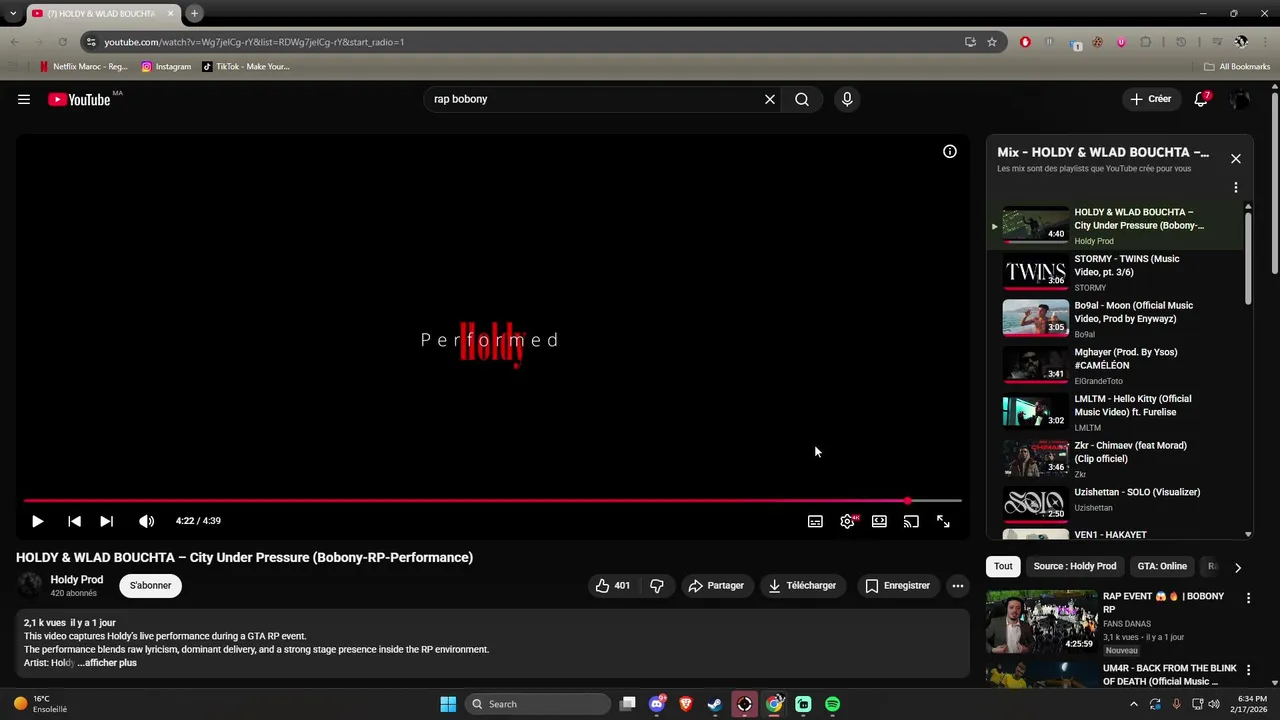The height and width of the screenshot is (720, 1280).
Task: Go to YouTube home via logo
Action: (79, 99)
